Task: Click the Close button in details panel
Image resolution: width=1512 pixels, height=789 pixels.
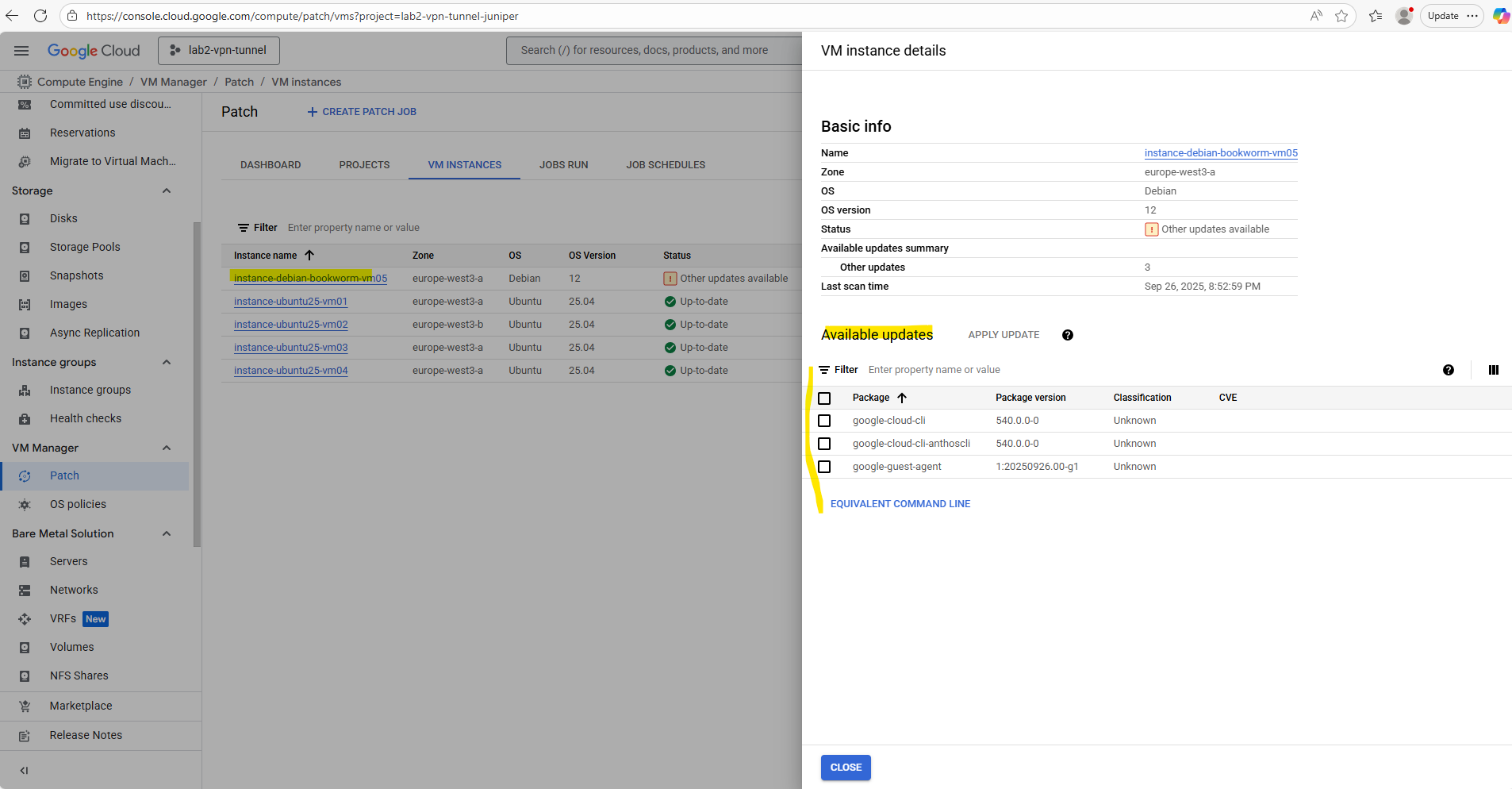Action: 845,768
